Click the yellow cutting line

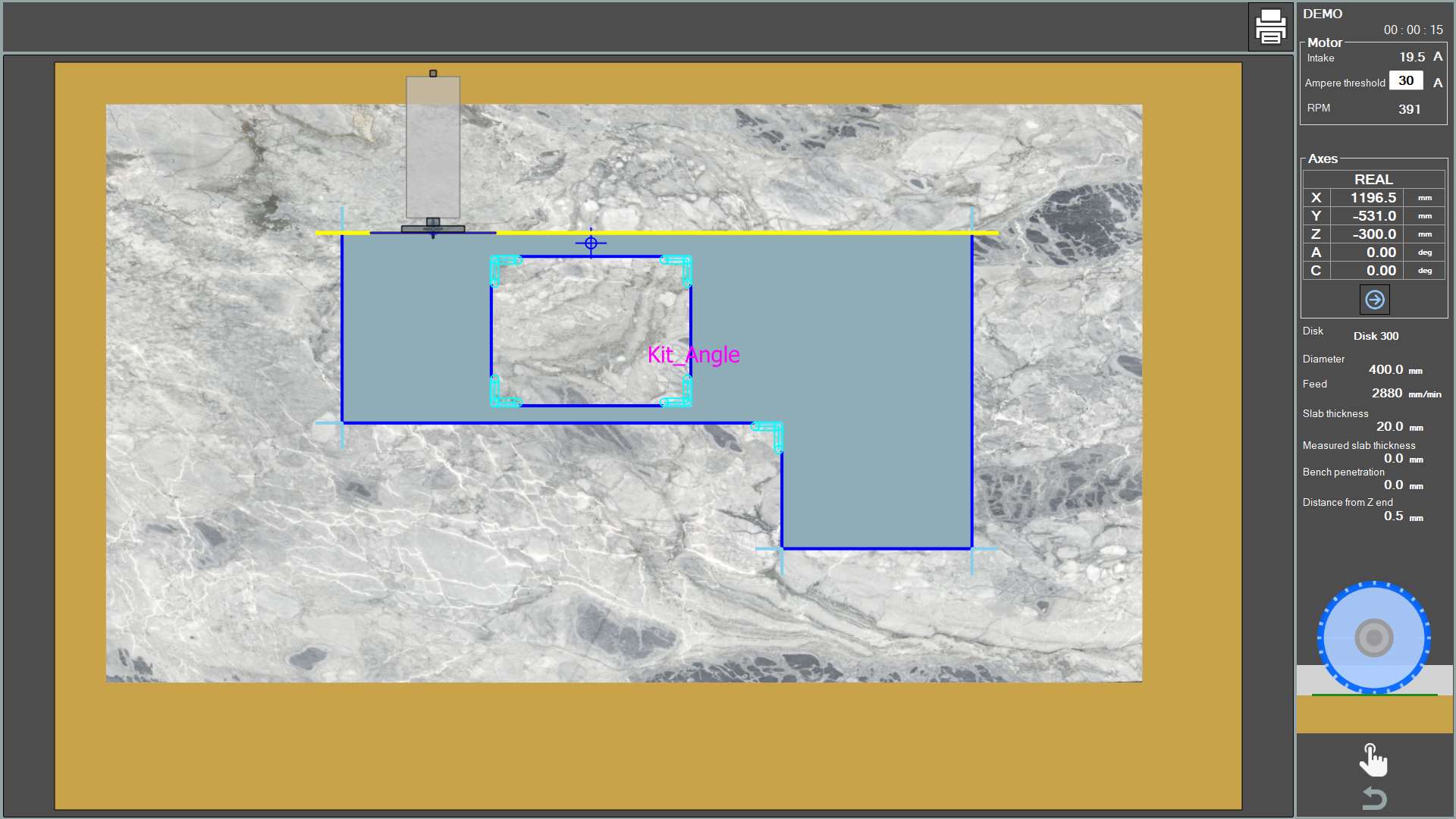coord(657,233)
